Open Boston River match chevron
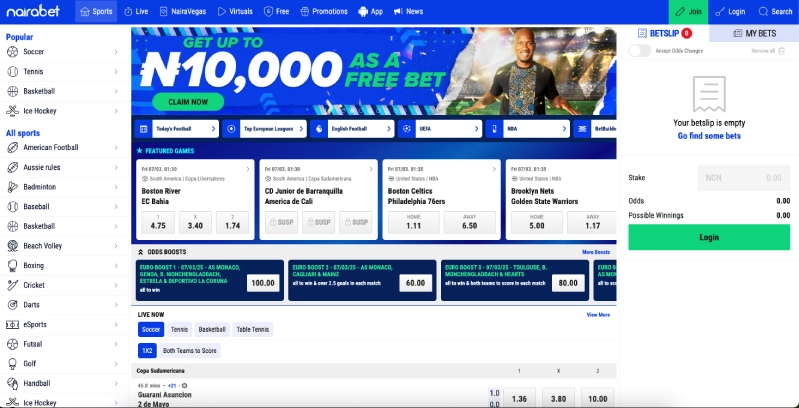Image resolution: width=799 pixels, height=408 pixels. [248, 169]
